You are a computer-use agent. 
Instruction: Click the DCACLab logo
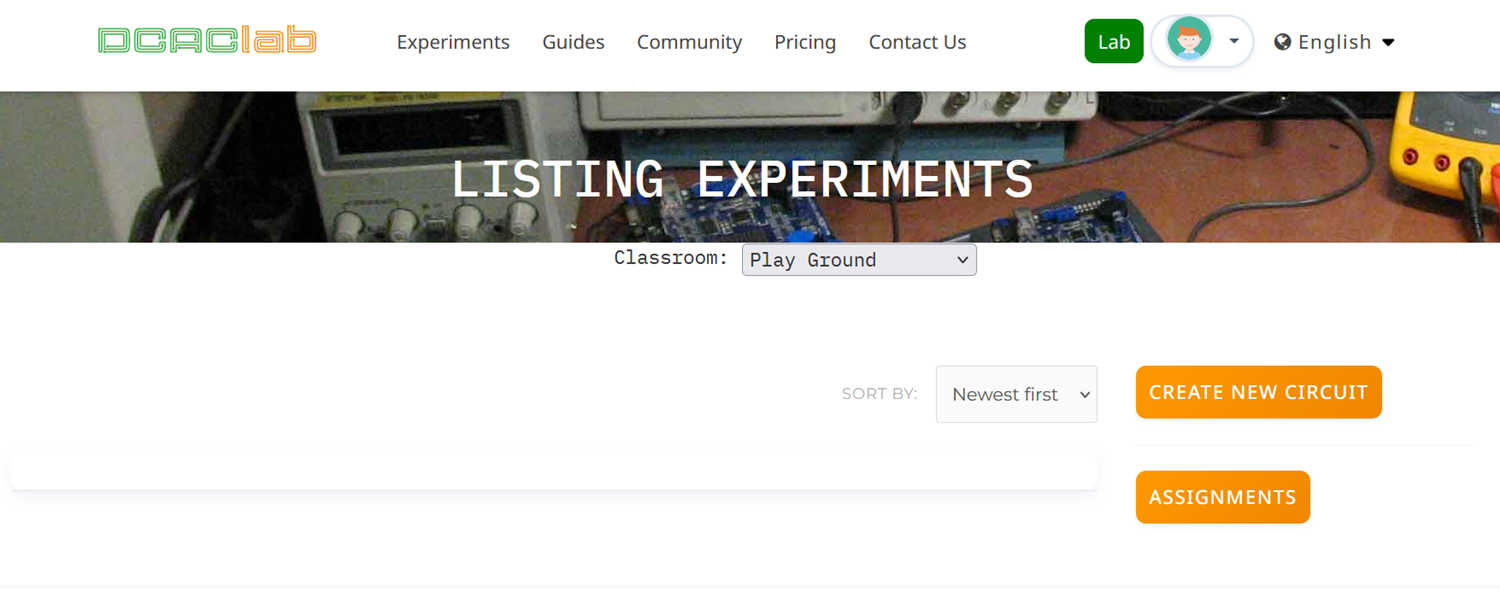pos(207,41)
